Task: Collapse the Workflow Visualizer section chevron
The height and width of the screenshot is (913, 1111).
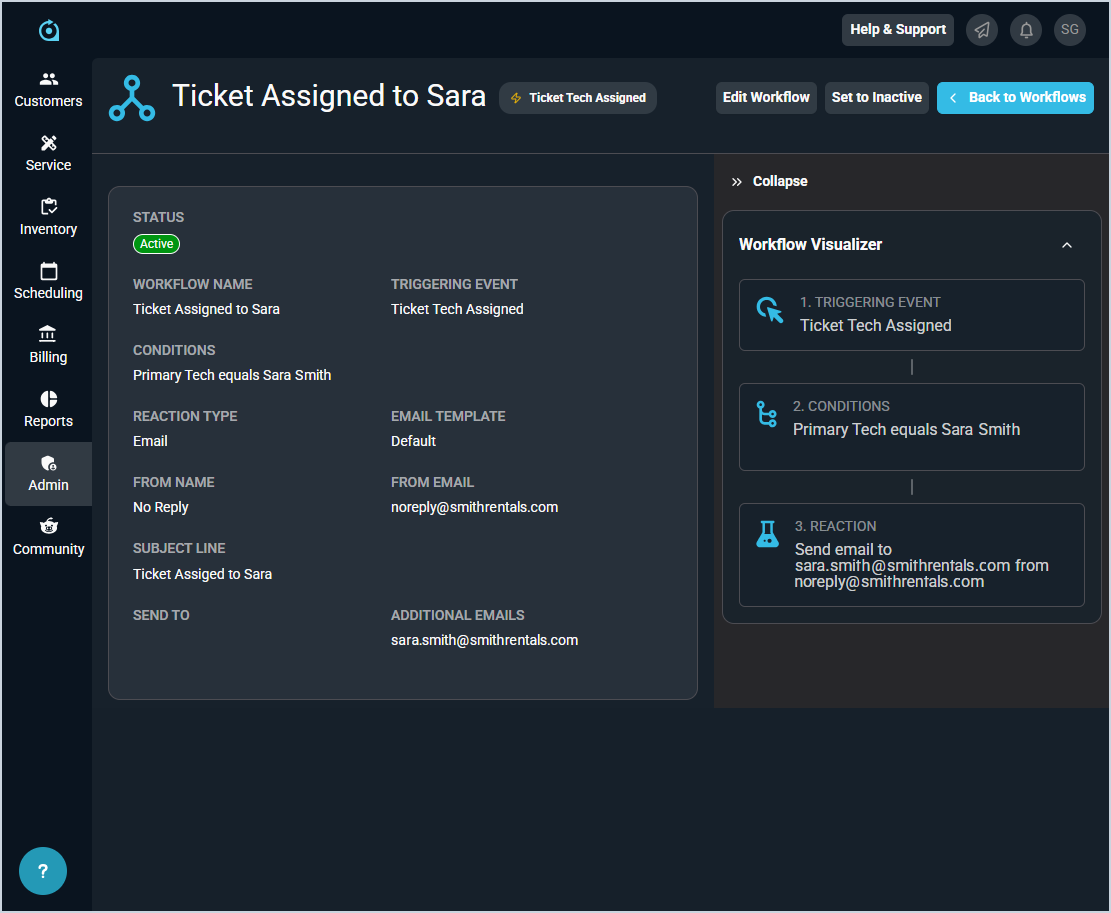Action: (1066, 245)
